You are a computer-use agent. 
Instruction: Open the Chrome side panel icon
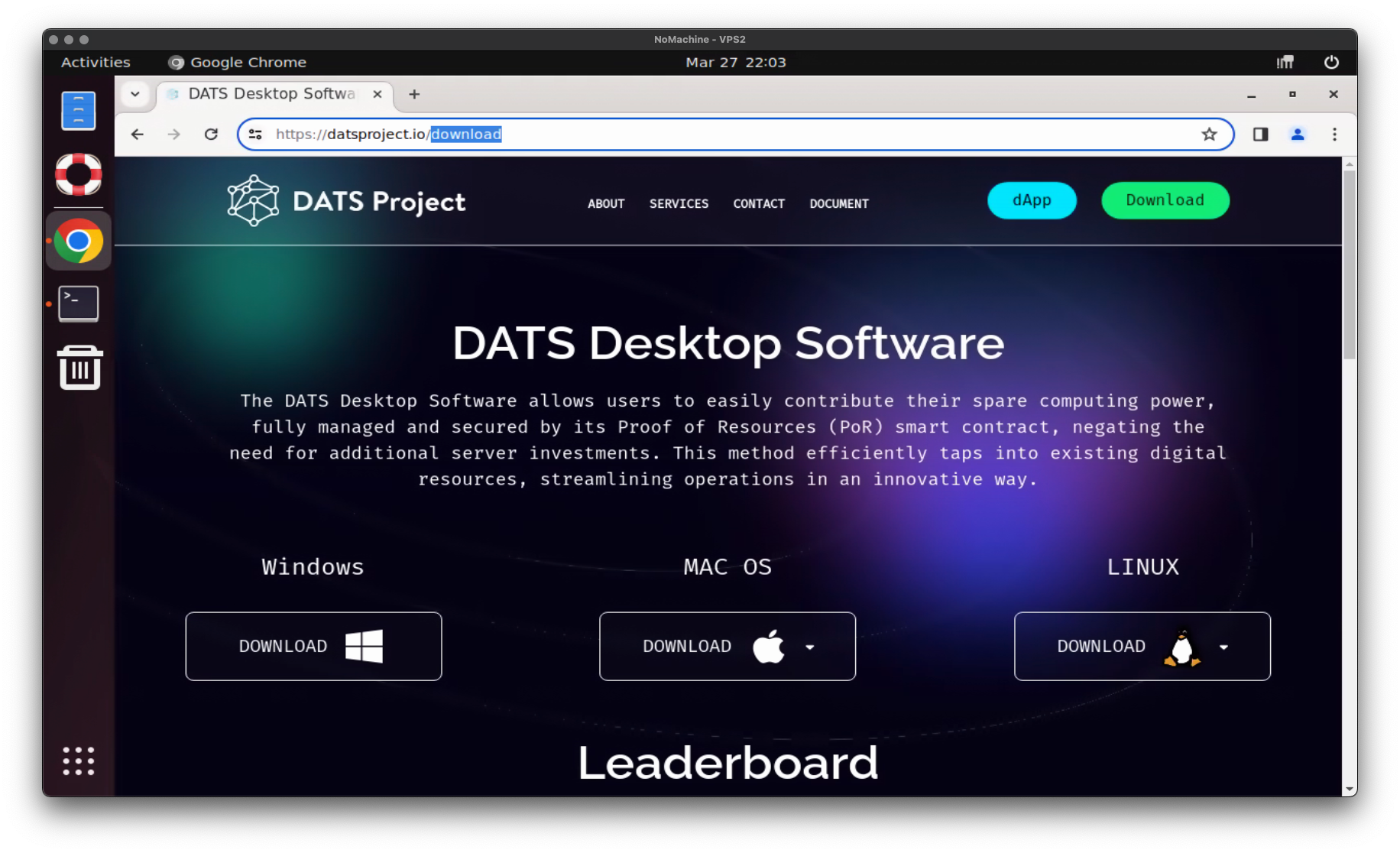[1261, 135]
